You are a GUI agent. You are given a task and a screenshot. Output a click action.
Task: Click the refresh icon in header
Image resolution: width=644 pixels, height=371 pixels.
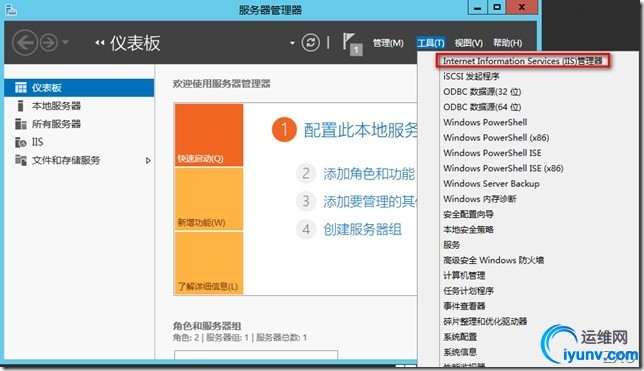point(310,42)
